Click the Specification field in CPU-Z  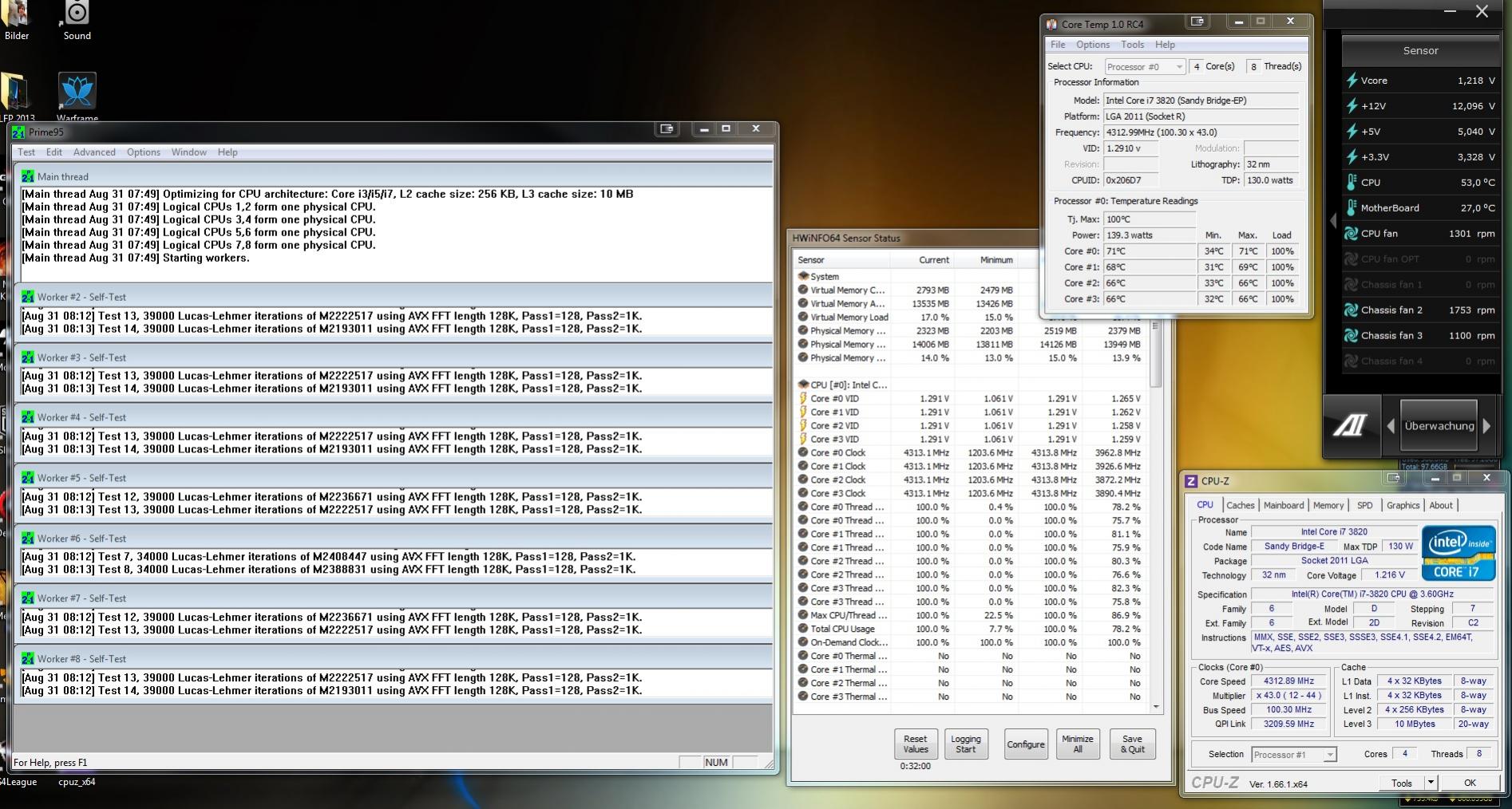1371,594
